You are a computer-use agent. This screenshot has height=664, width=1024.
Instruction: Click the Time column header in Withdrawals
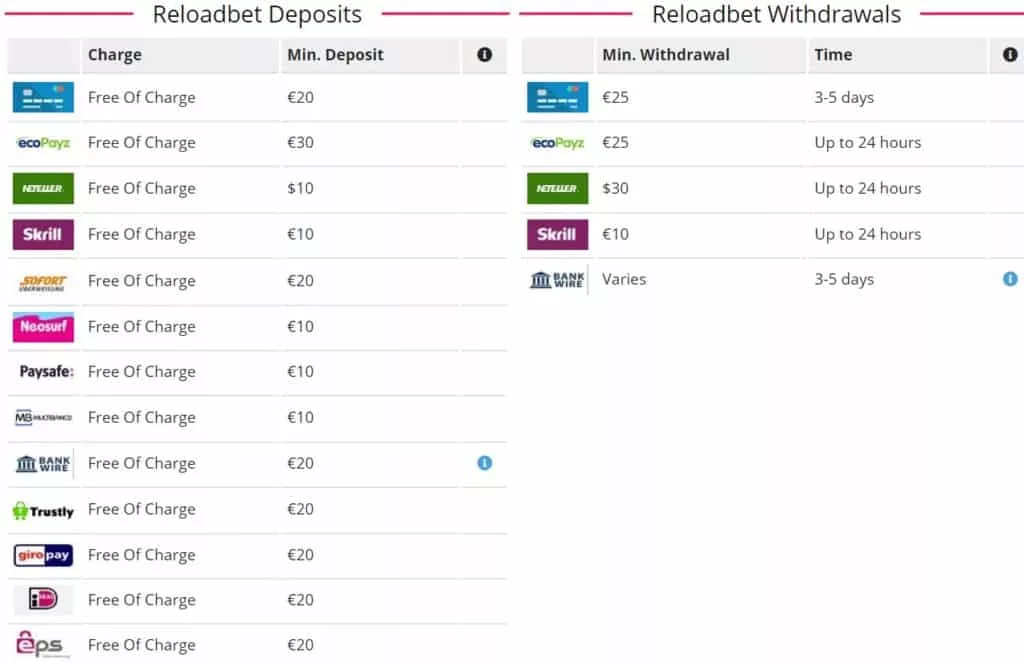pyautogui.click(x=833, y=55)
